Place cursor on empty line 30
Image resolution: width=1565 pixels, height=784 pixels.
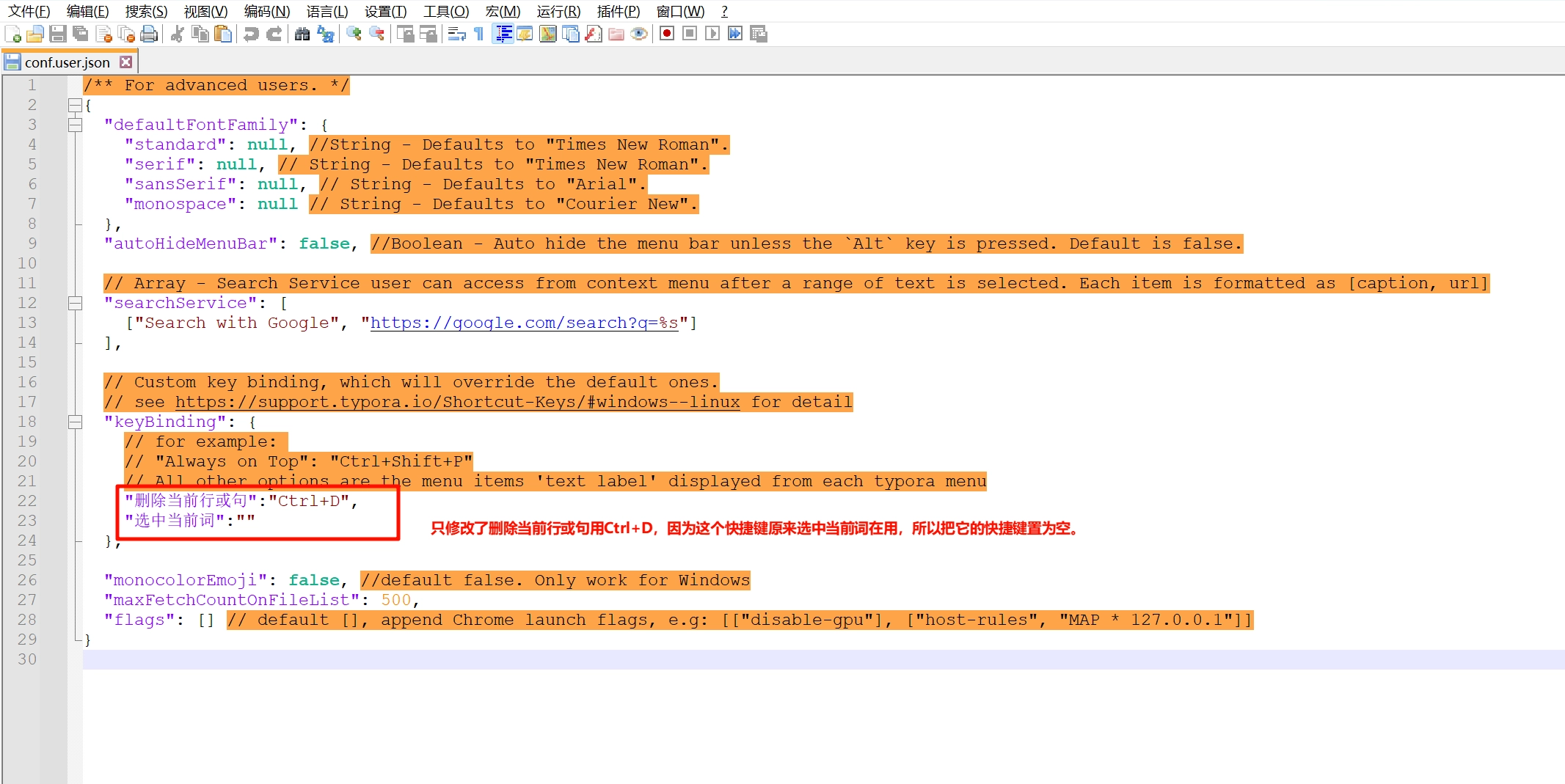[x=823, y=659]
